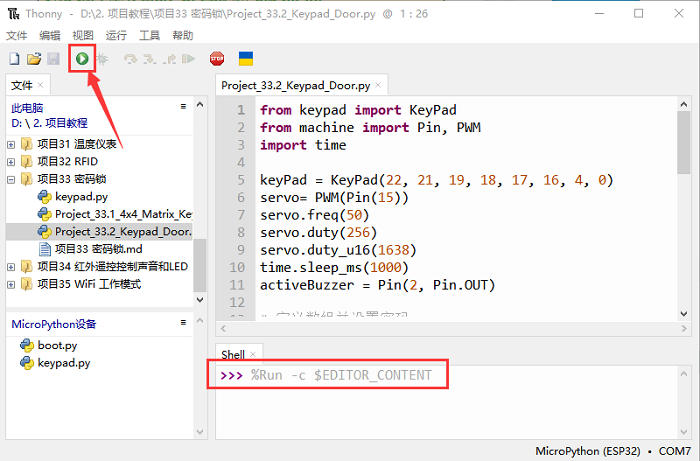Open the menu icon of the 此电脑 panel
This screenshot has height=461, width=700.
[x=183, y=106]
